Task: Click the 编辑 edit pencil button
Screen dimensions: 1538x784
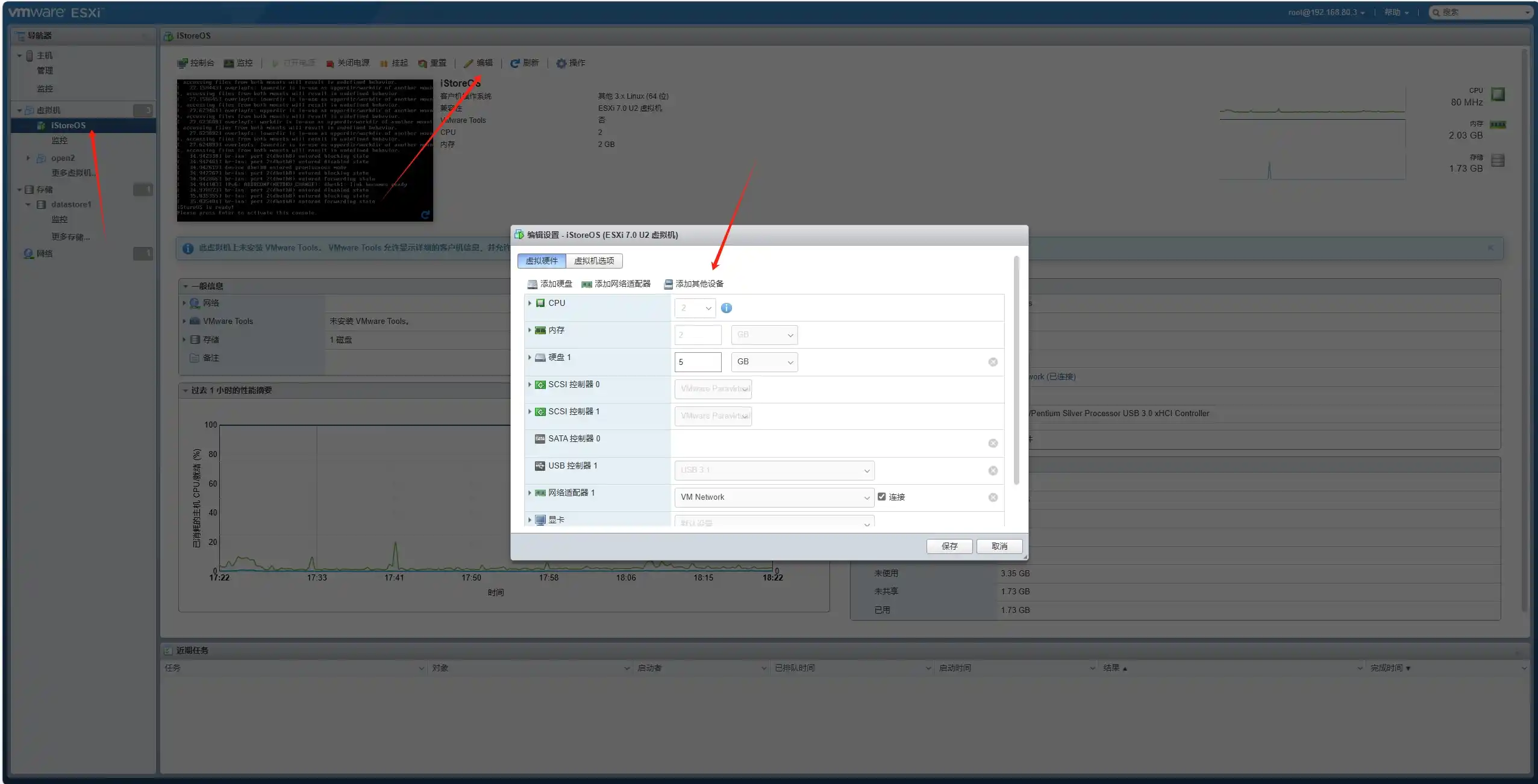Action: click(x=478, y=63)
